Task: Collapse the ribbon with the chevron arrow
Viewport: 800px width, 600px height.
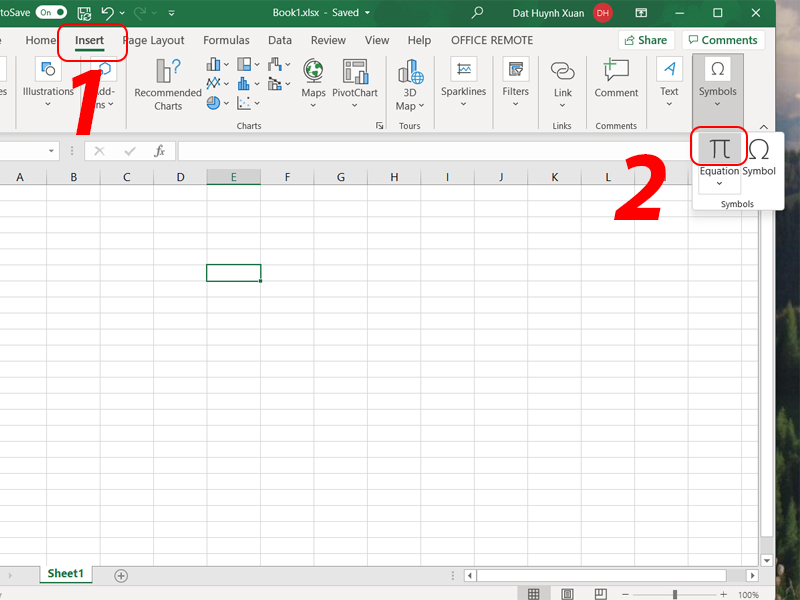Action: (765, 127)
